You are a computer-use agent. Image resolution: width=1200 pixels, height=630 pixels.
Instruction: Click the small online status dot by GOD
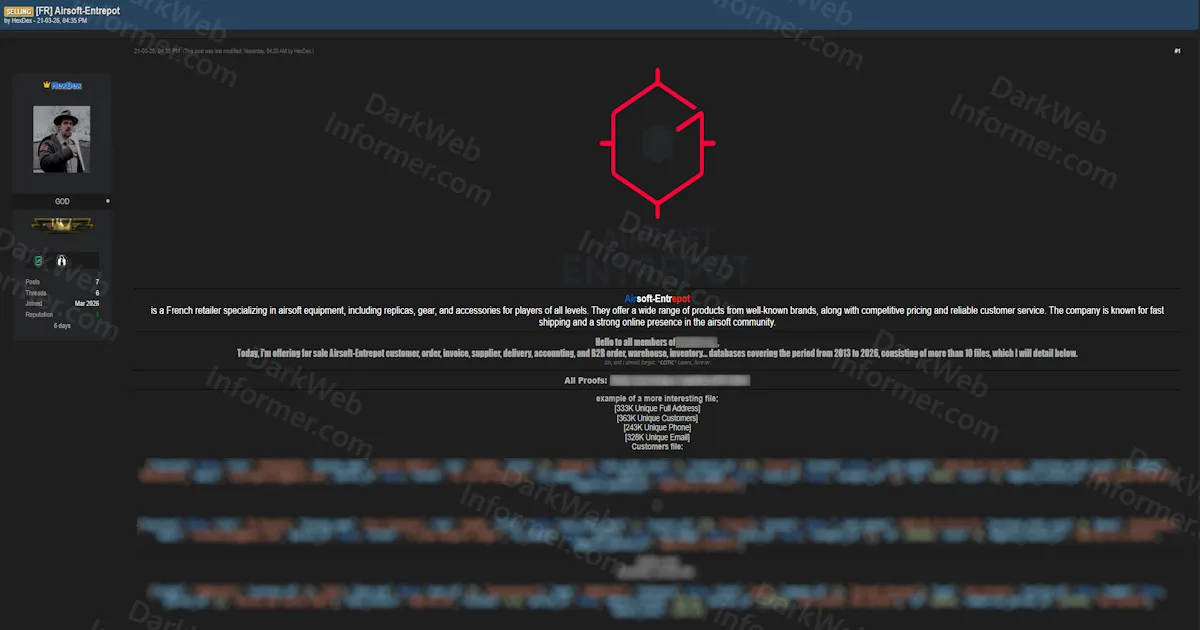[108, 201]
